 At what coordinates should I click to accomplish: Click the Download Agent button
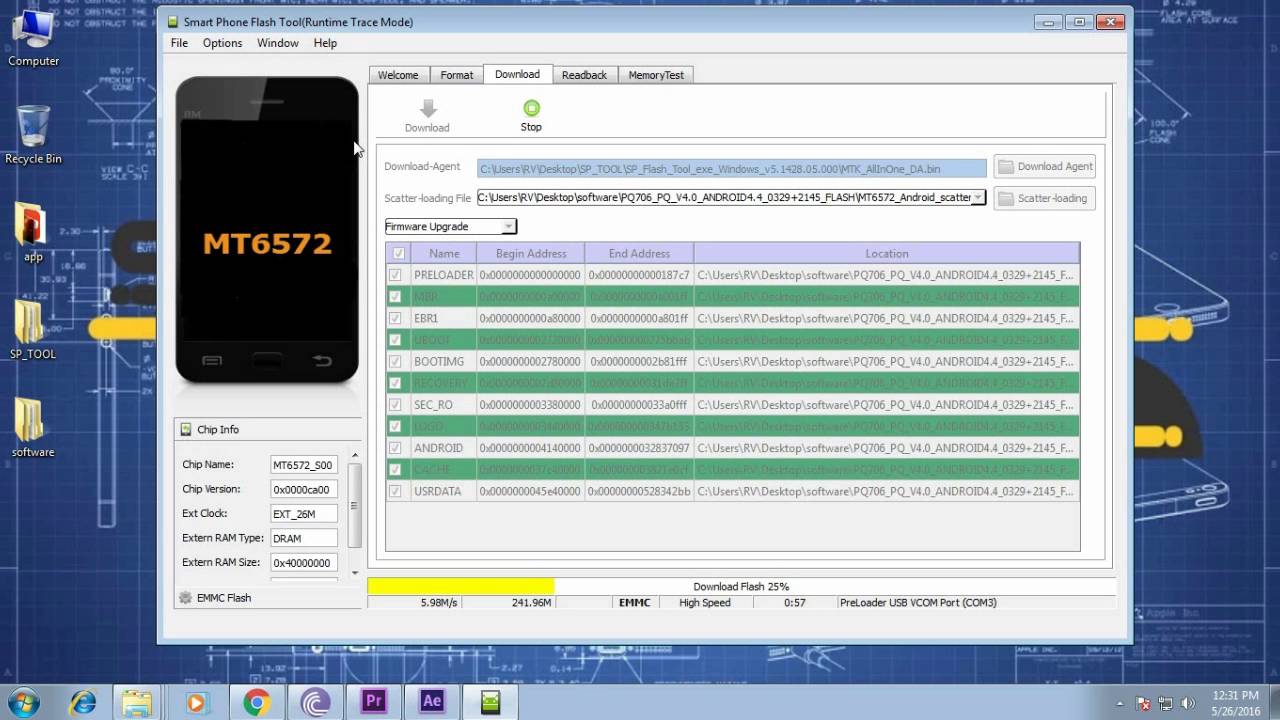tap(1045, 167)
